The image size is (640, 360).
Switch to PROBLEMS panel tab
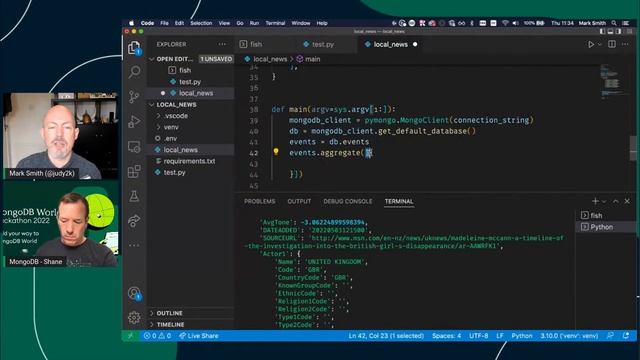point(260,201)
